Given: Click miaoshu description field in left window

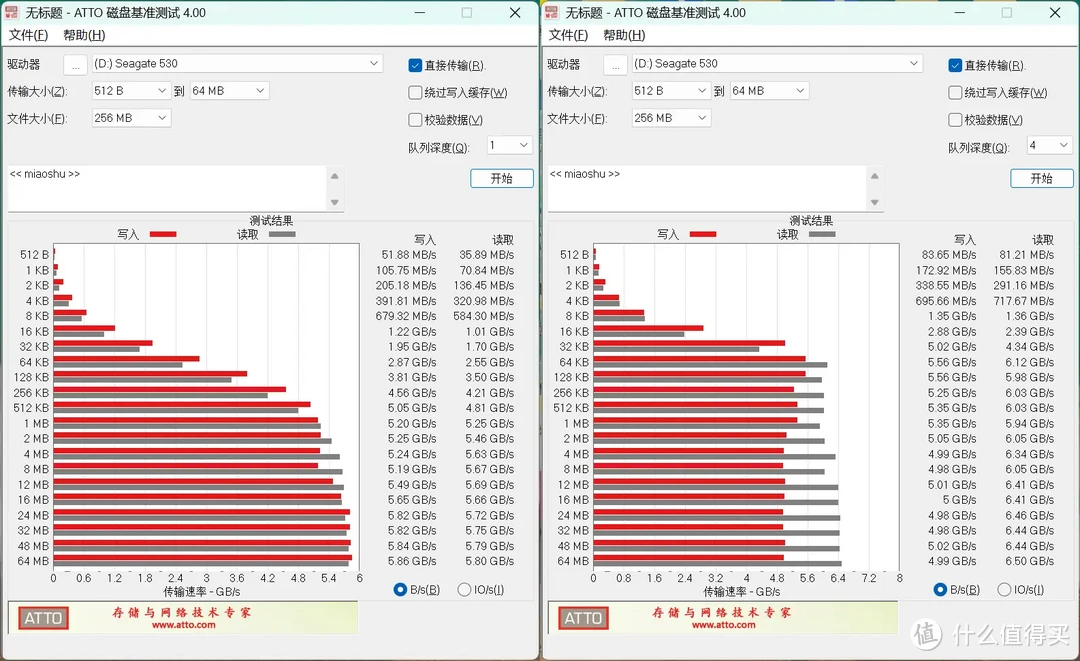Looking at the screenshot, I should pos(167,189).
